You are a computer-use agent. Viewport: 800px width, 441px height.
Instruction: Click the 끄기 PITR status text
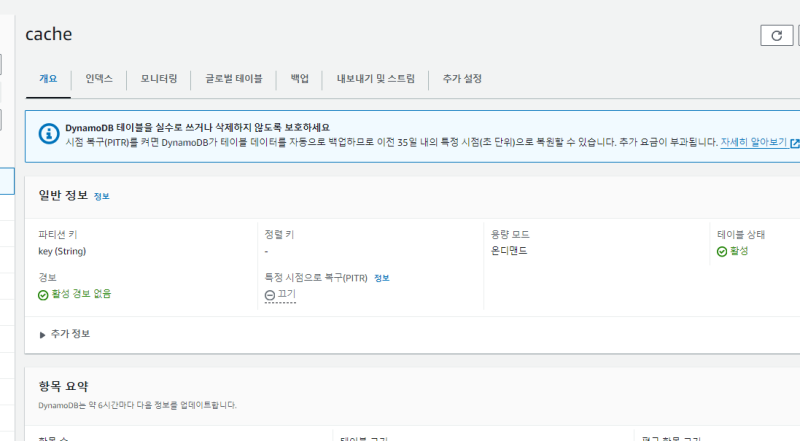[x=286, y=294]
